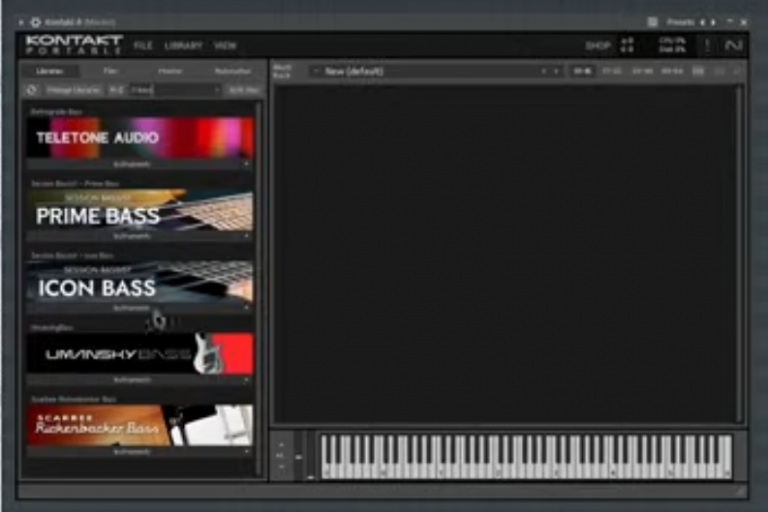Switch to the Files tab

(x=111, y=71)
